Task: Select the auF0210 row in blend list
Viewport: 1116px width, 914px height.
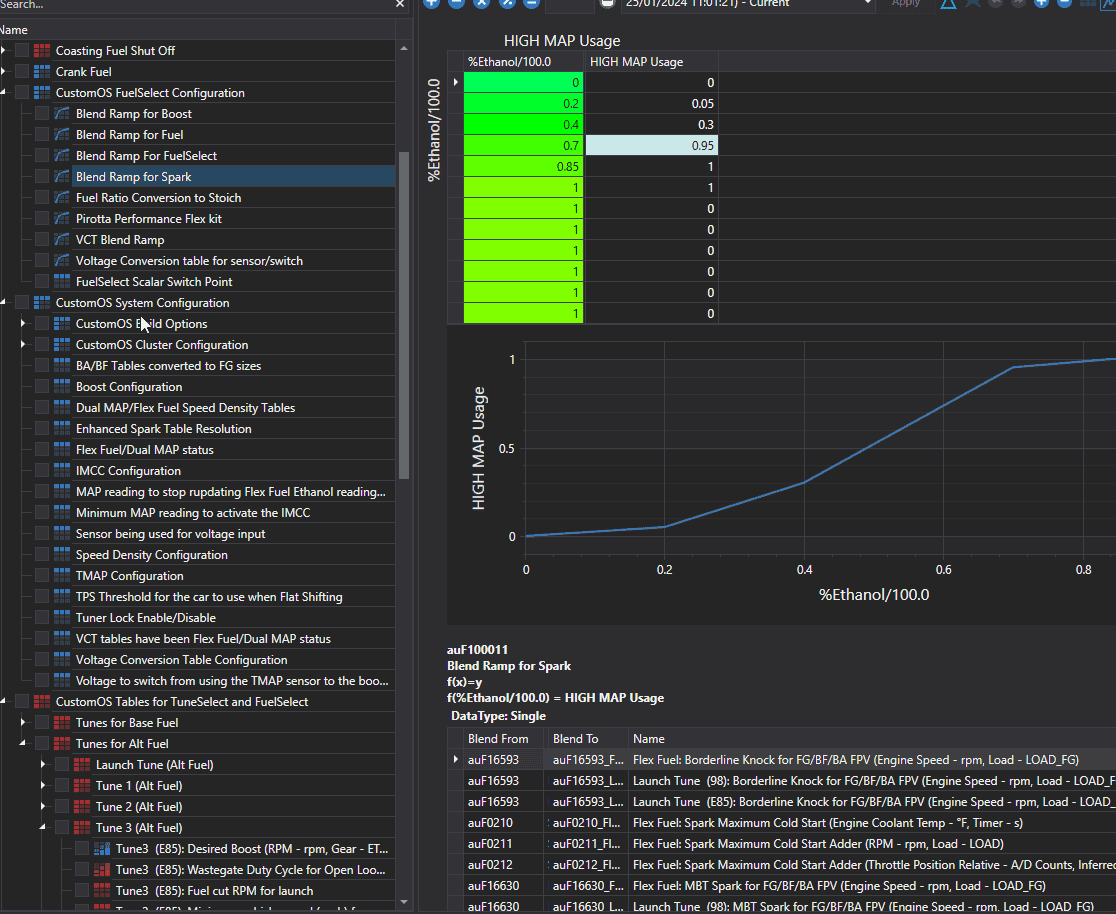Action: 783,823
